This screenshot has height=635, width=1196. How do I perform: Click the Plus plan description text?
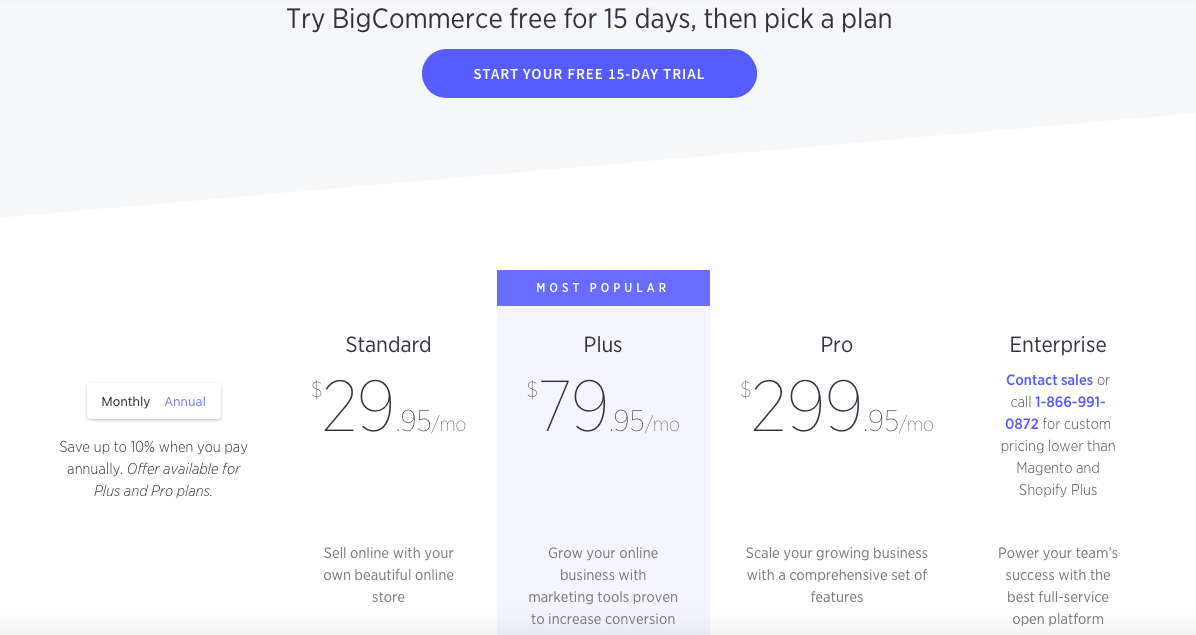pos(603,586)
